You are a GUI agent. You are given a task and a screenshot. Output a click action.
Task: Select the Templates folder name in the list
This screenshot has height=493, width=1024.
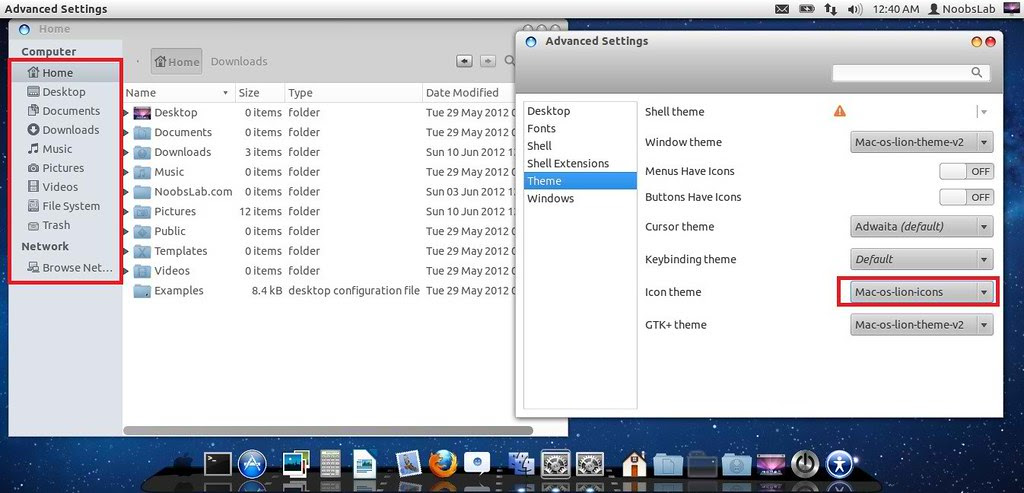pyautogui.click(x=181, y=251)
